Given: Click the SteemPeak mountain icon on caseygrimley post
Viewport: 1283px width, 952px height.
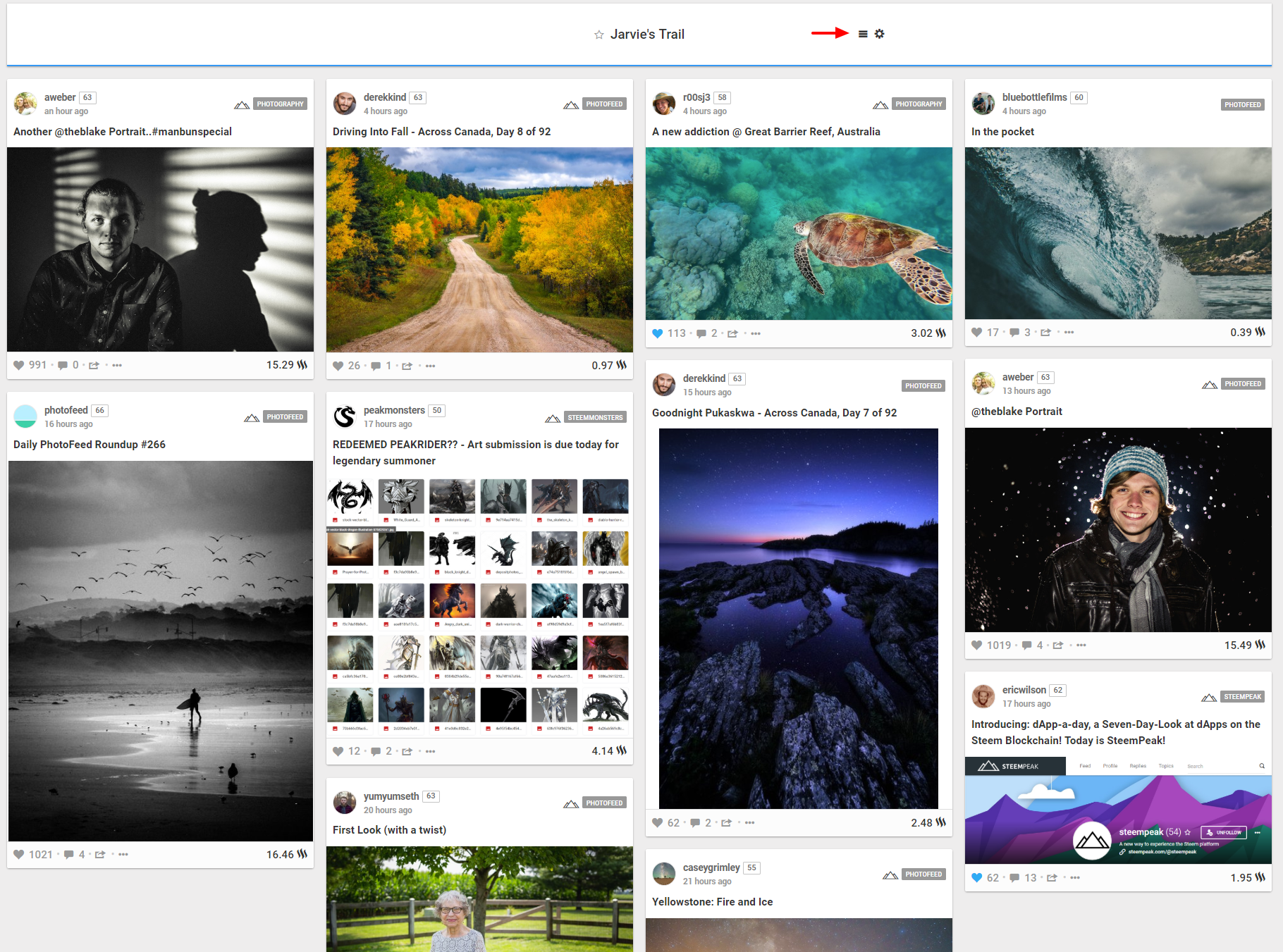Looking at the screenshot, I should pos(890,874).
